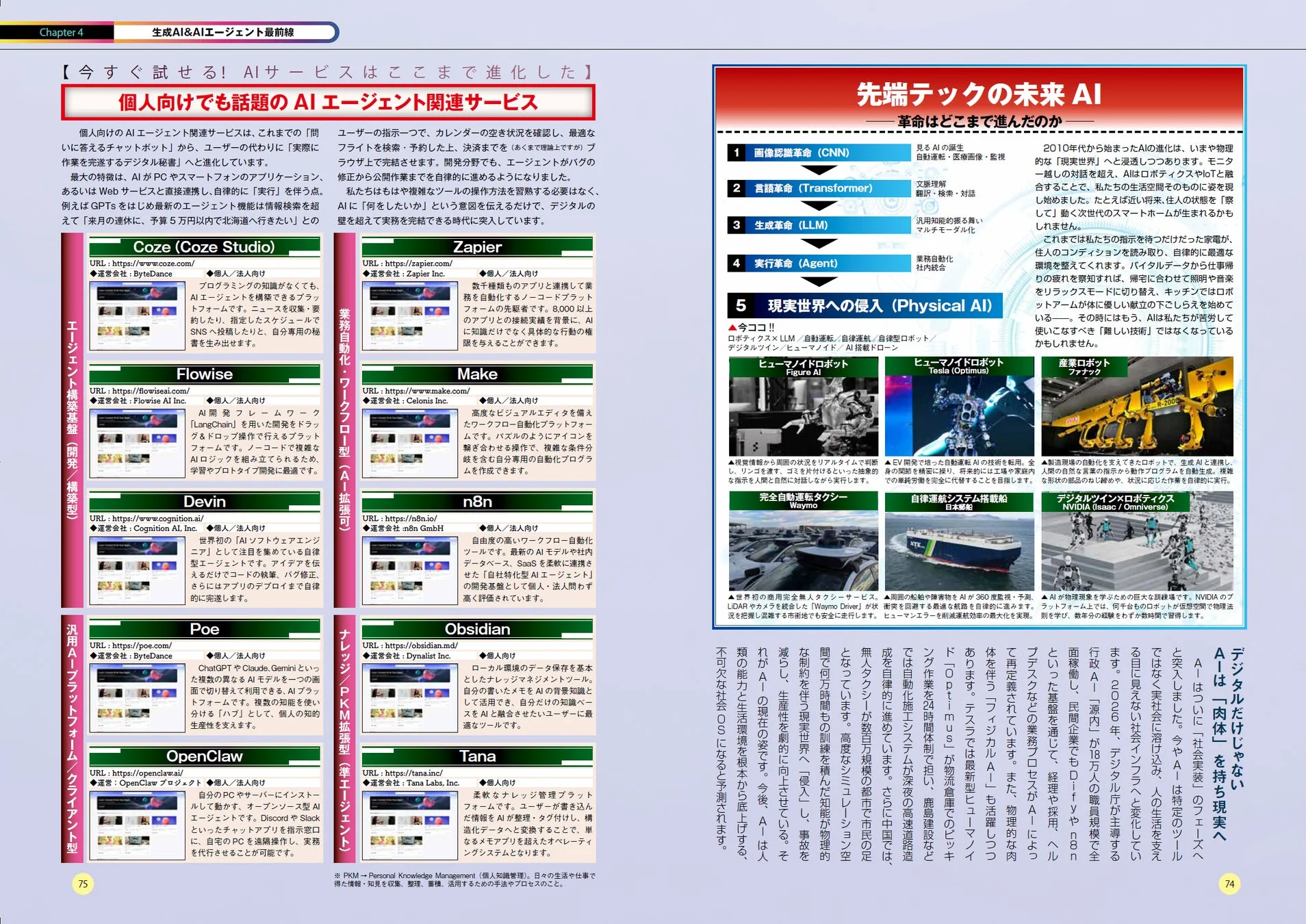Viewport: 1306px width, 924px height.
Task: Select the Make preview image
Action: 411,444
